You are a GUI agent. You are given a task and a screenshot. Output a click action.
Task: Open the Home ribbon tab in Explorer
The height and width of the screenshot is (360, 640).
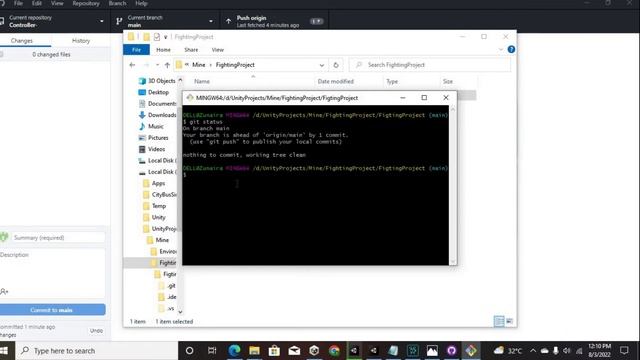(163, 50)
